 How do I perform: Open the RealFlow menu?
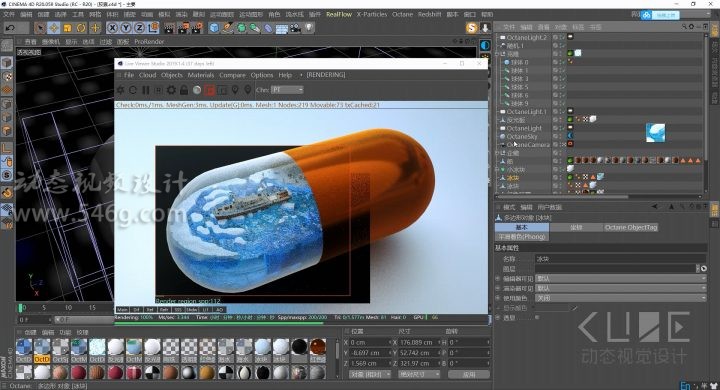(x=339, y=14)
